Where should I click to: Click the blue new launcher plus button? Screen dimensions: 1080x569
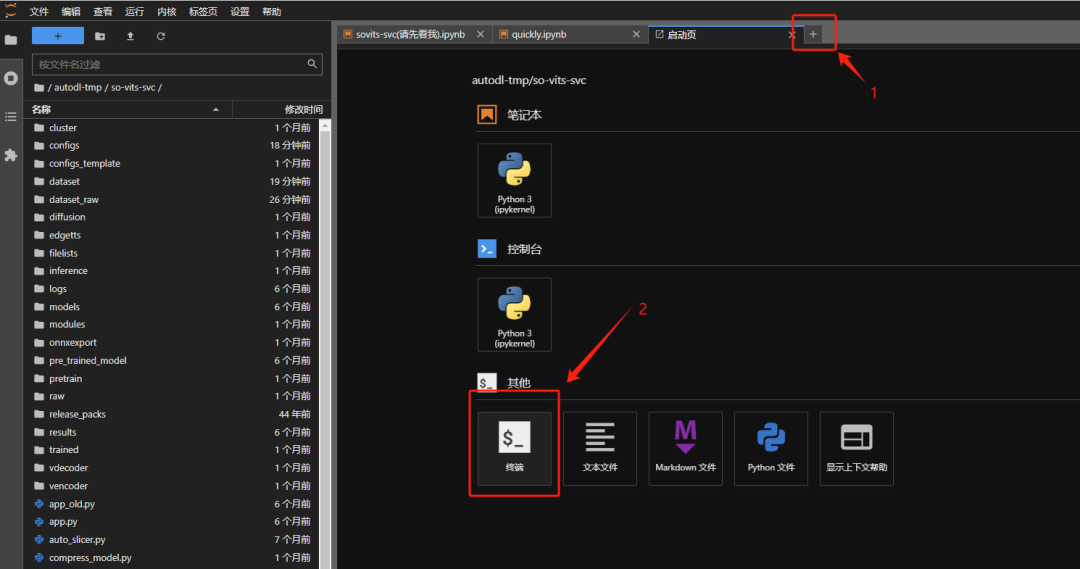pyautogui.click(x=58, y=36)
